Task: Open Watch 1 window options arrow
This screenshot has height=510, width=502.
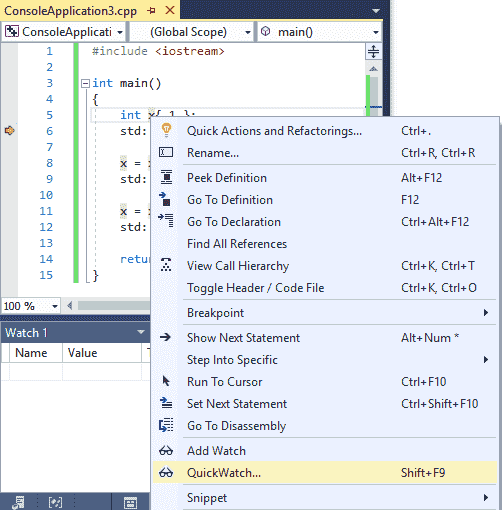Action: pos(141,332)
